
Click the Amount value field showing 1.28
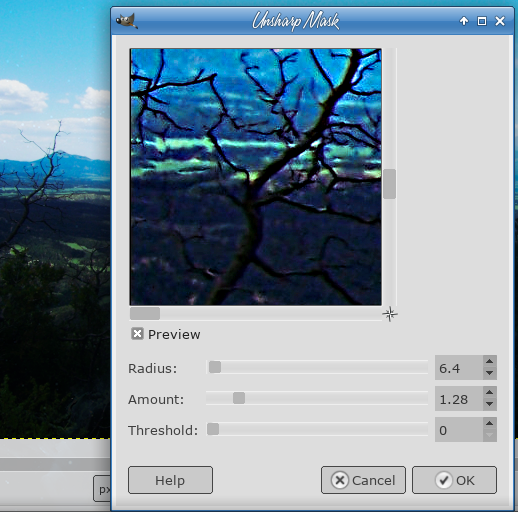pyautogui.click(x=459, y=399)
